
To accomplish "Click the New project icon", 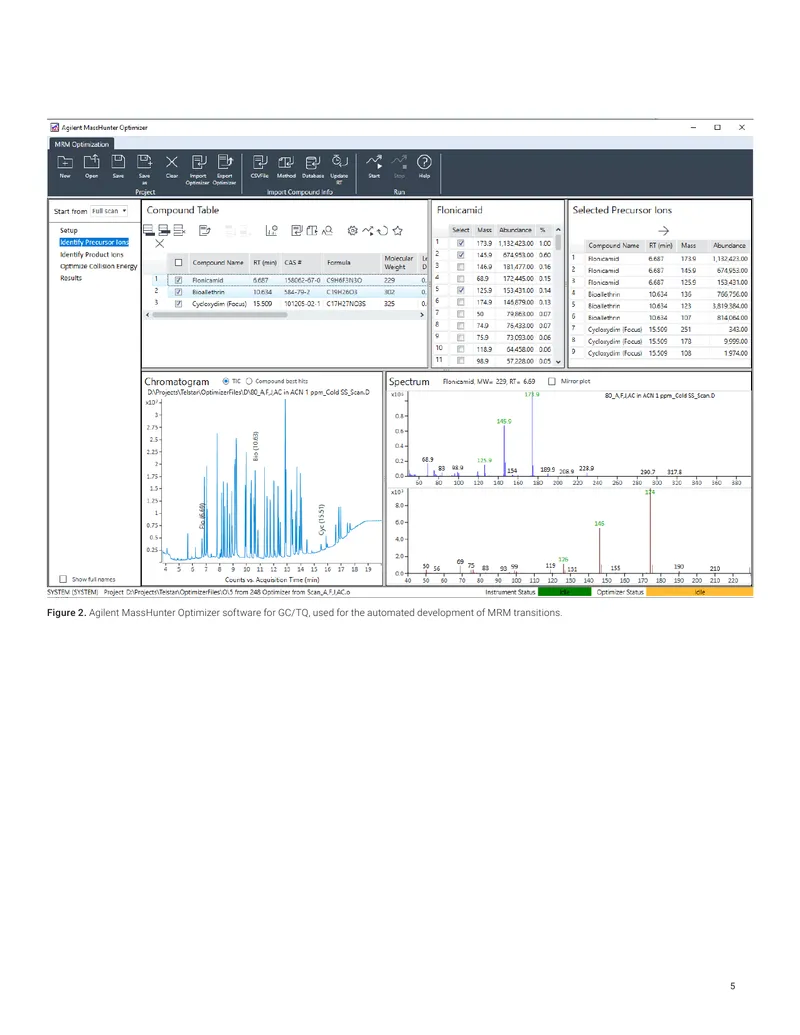I will (x=65, y=162).
